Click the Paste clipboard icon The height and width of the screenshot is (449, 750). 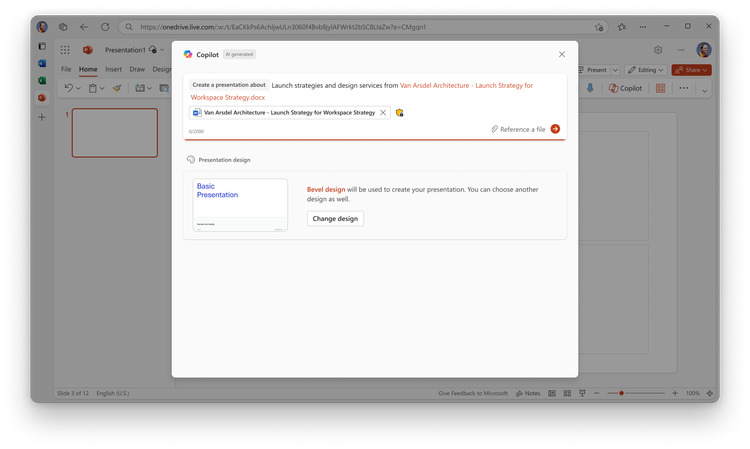(x=93, y=88)
